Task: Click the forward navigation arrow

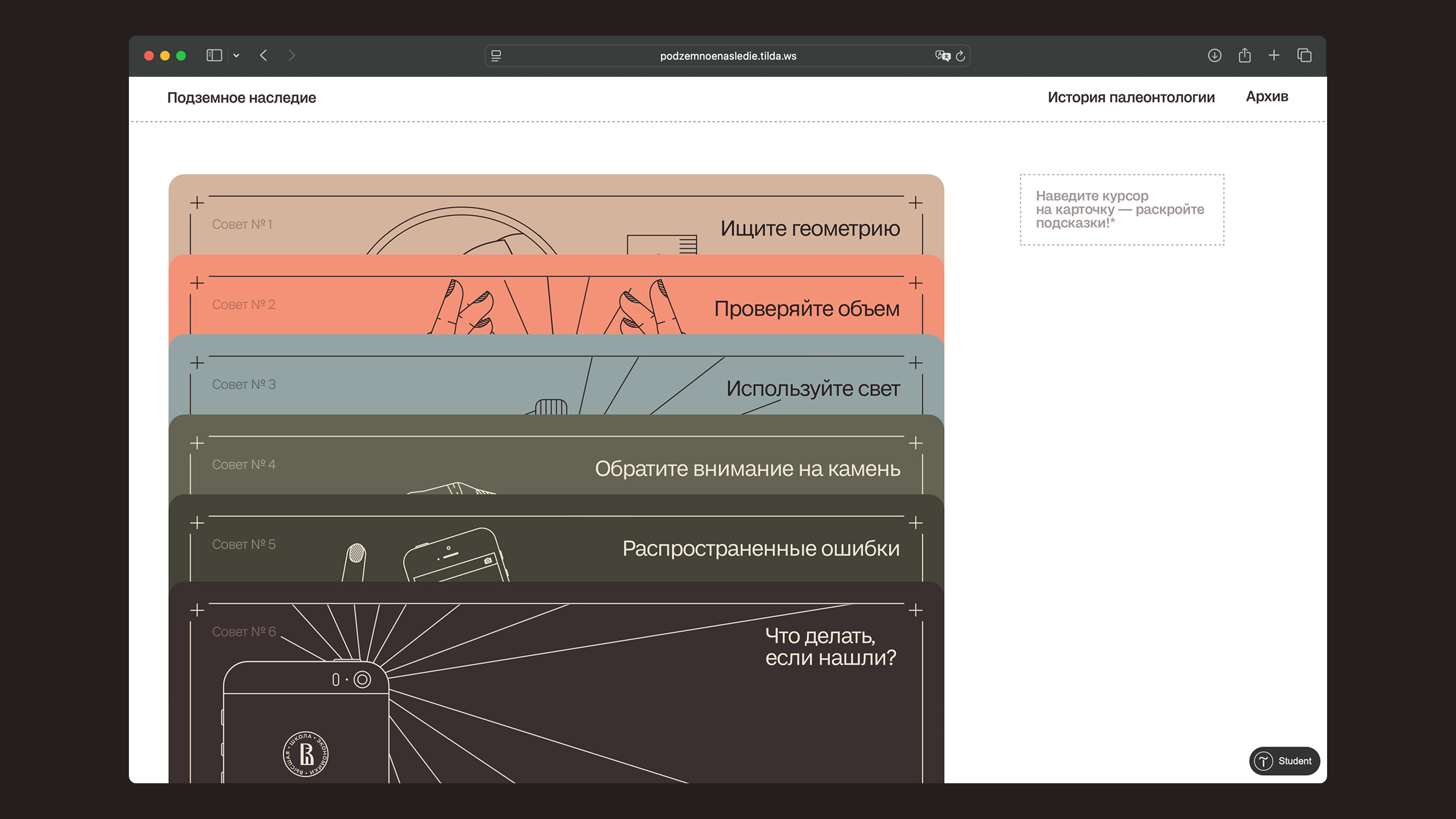Action: point(292,56)
